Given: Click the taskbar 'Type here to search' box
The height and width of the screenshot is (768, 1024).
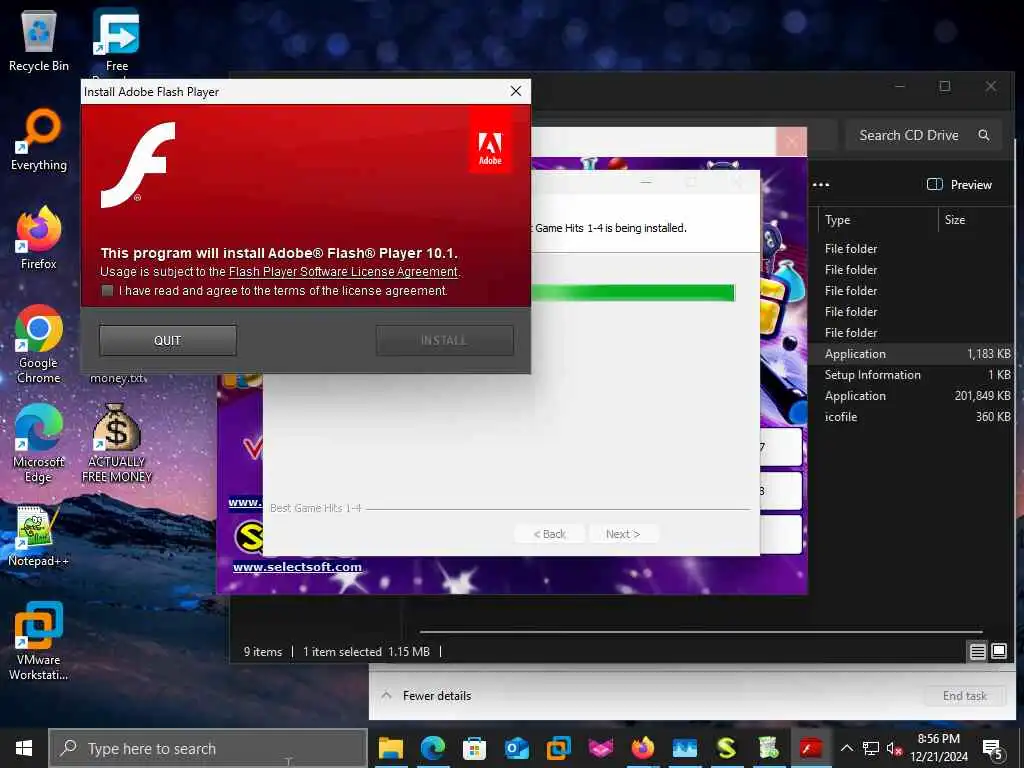Looking at the screenshot, I should 208,748.
